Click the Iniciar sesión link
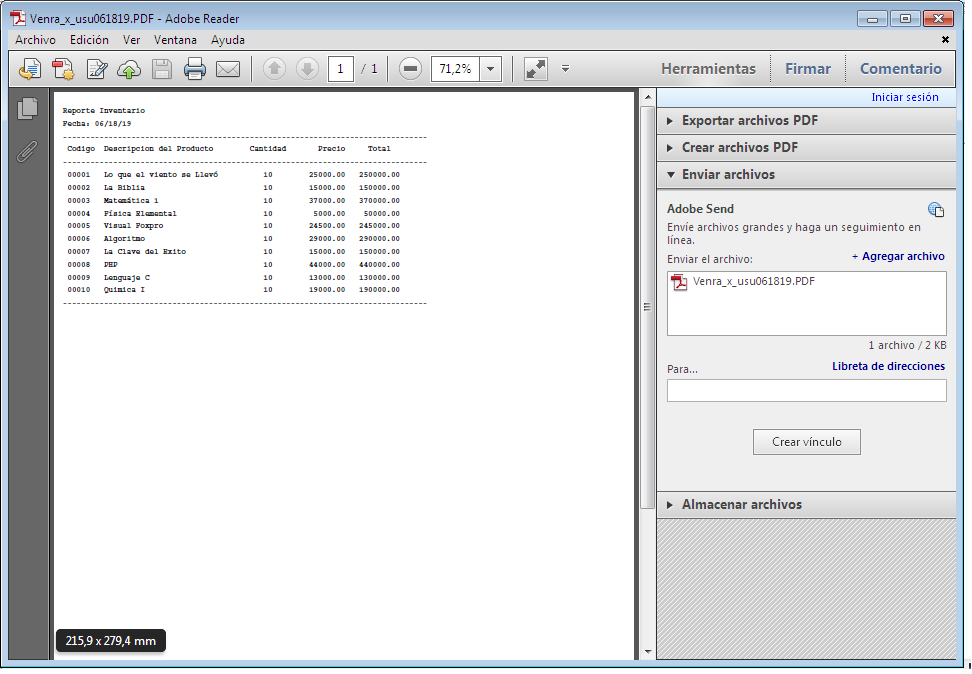 904,97
